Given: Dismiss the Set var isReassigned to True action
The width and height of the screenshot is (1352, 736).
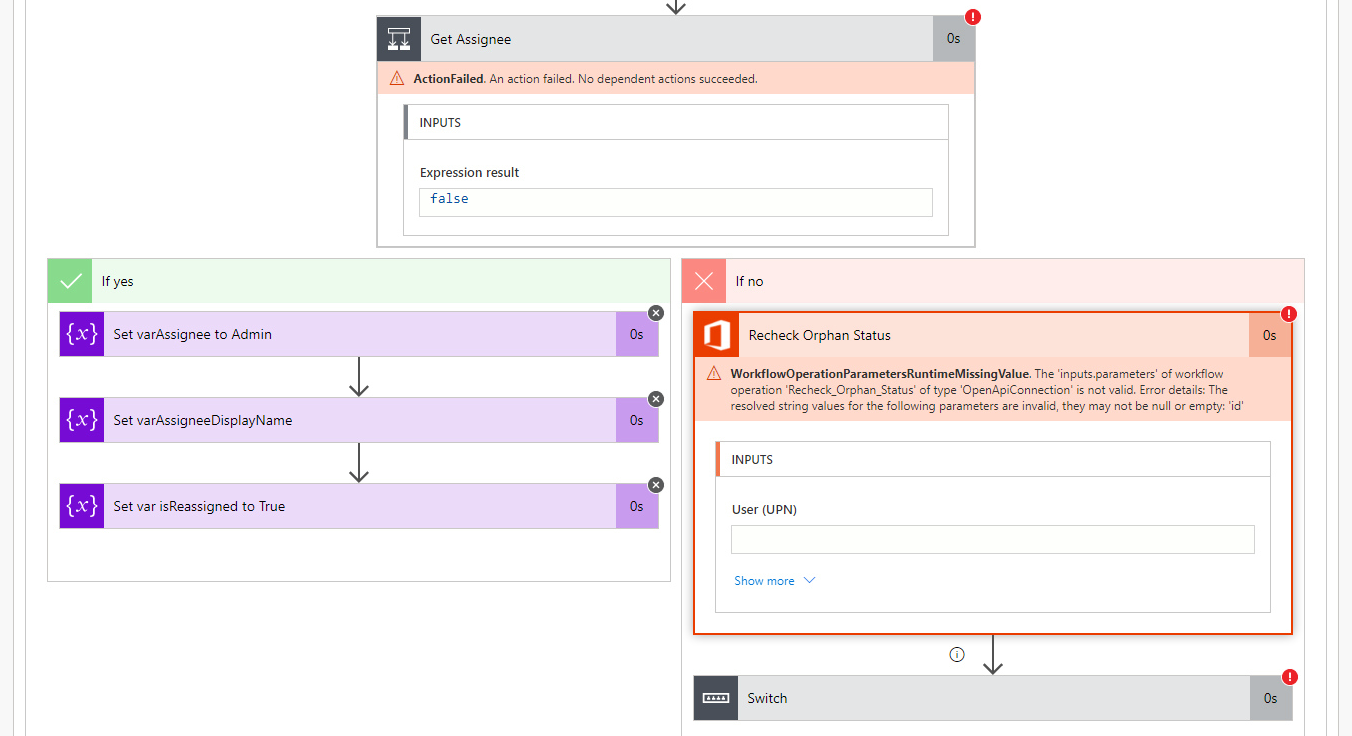Looking at the screenshot, I should 655,484.
